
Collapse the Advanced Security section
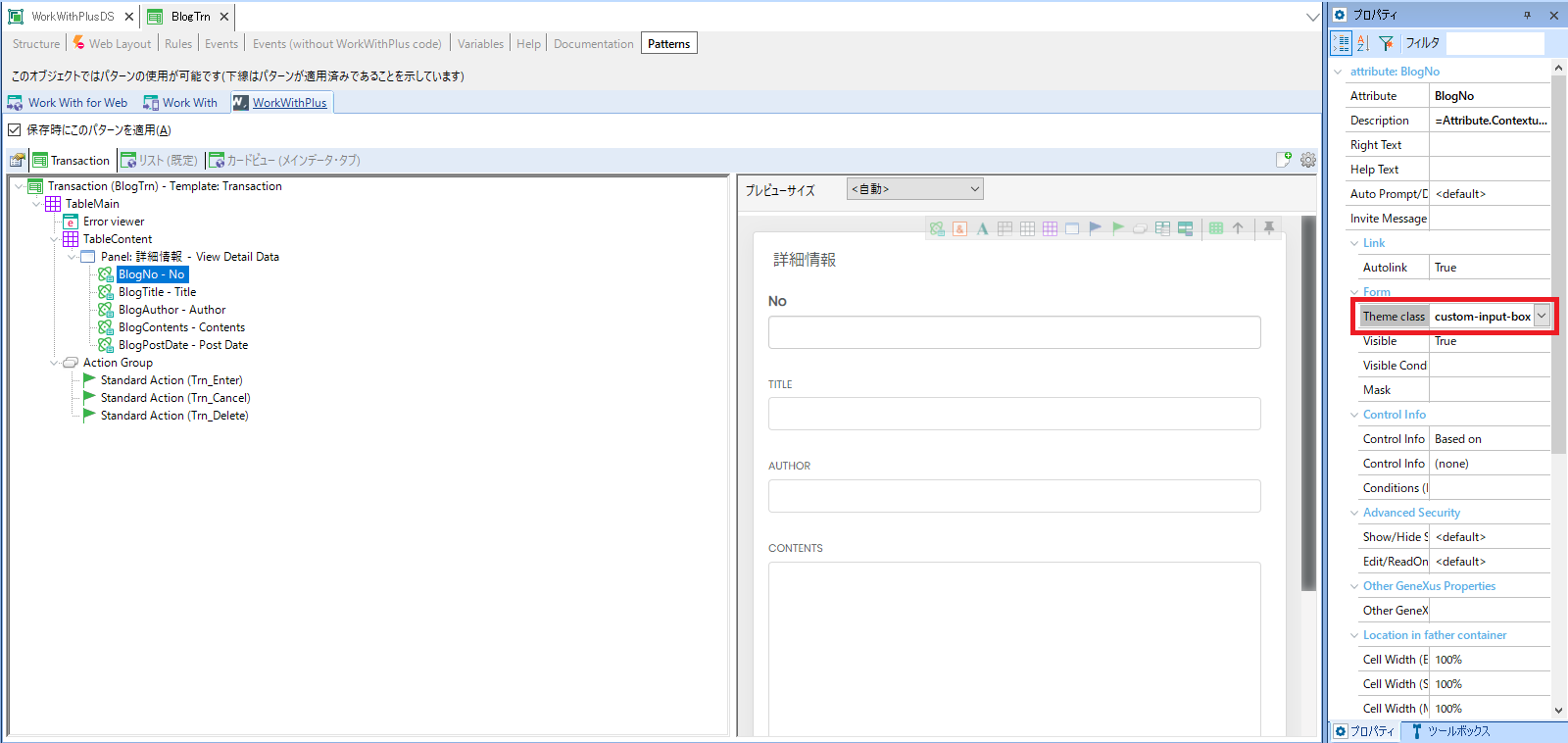coord(1354,513)
